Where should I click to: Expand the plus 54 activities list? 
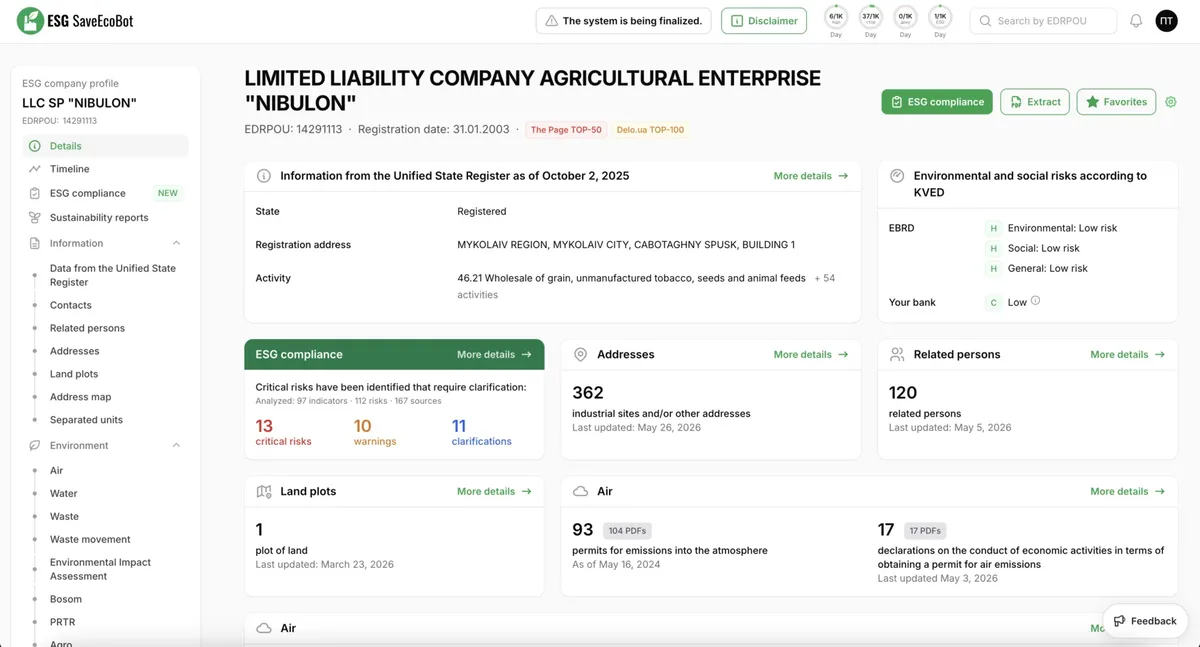point(824,278)
